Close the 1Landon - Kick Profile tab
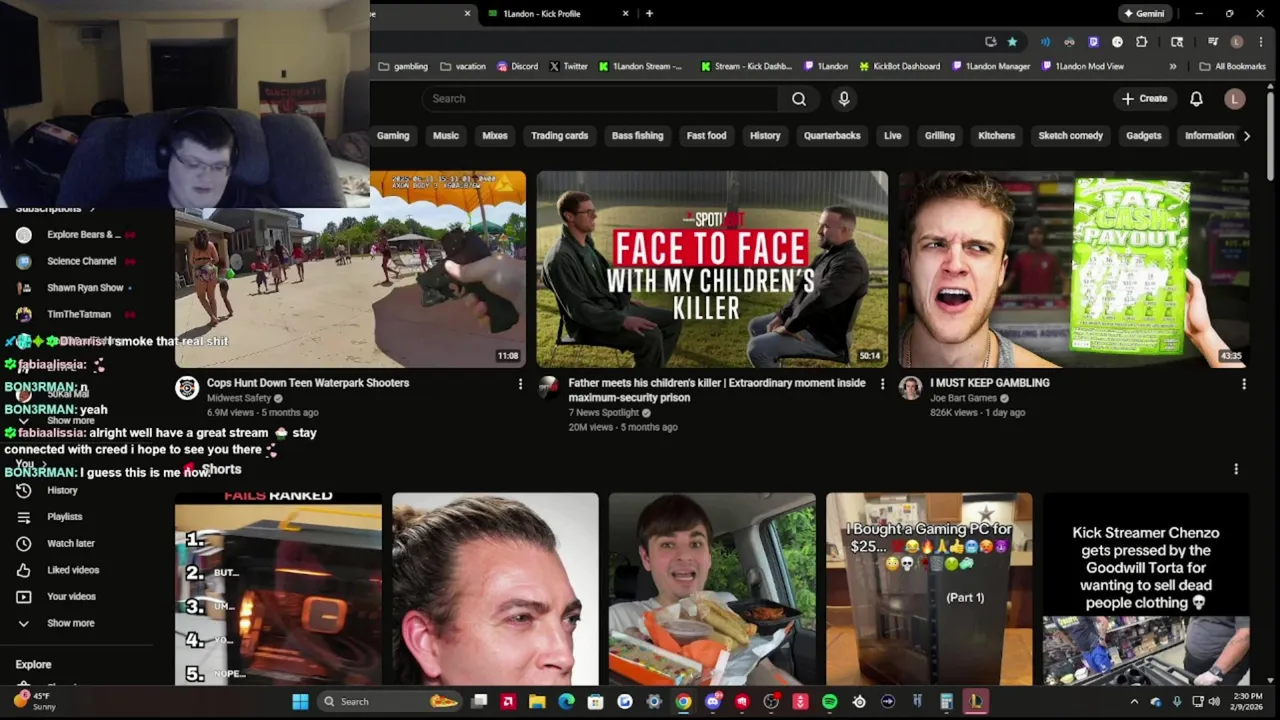The image size is (1280, 720). (626, 14)
